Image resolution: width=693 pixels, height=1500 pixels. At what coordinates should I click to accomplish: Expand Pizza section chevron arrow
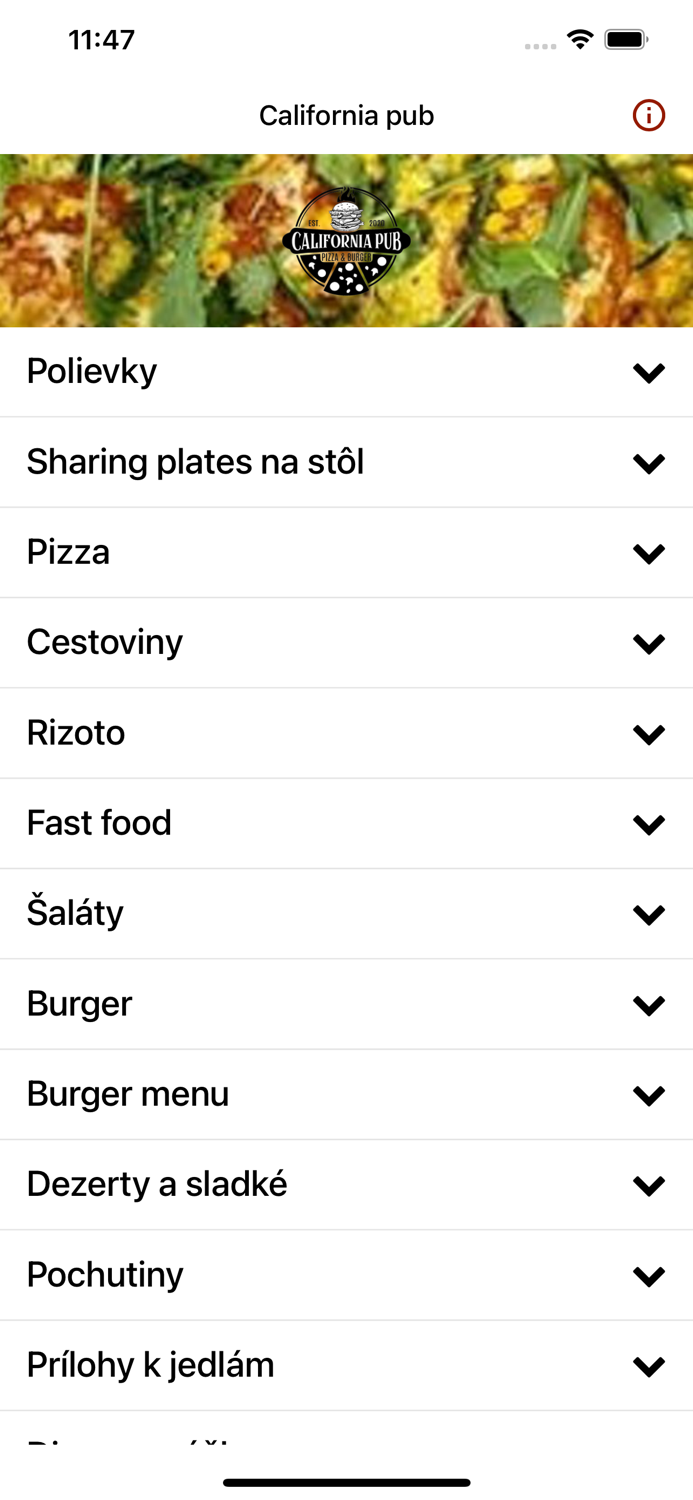[x=649, y=553]
